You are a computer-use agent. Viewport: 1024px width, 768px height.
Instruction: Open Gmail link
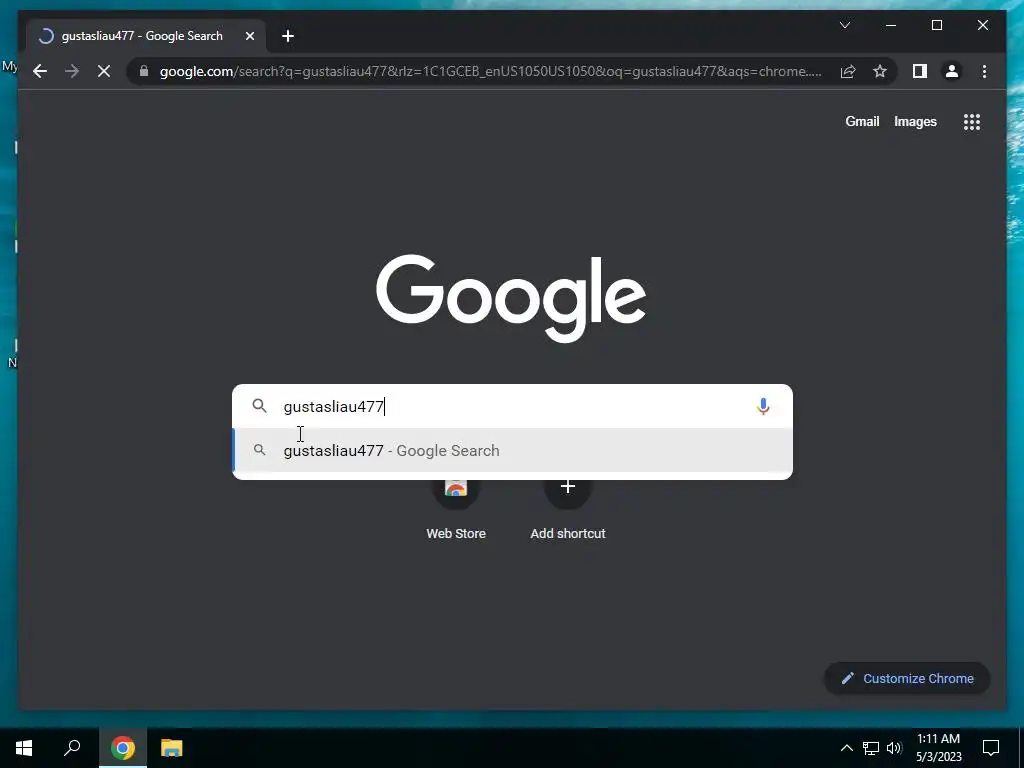click(862, 121)
